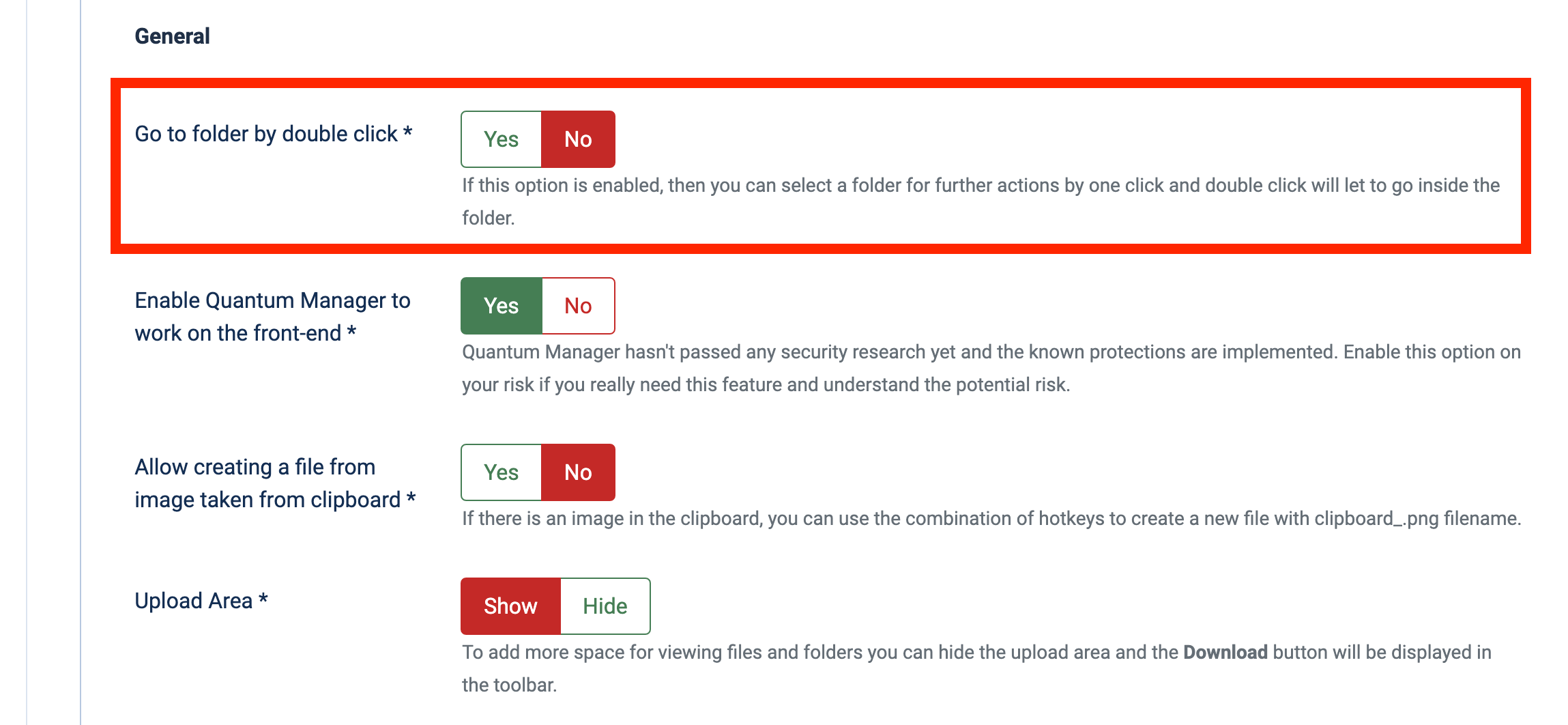Click the Upload Area field label
This screenshot has width=1568, height=725.
pyautogui.click(x=193, y=601)
